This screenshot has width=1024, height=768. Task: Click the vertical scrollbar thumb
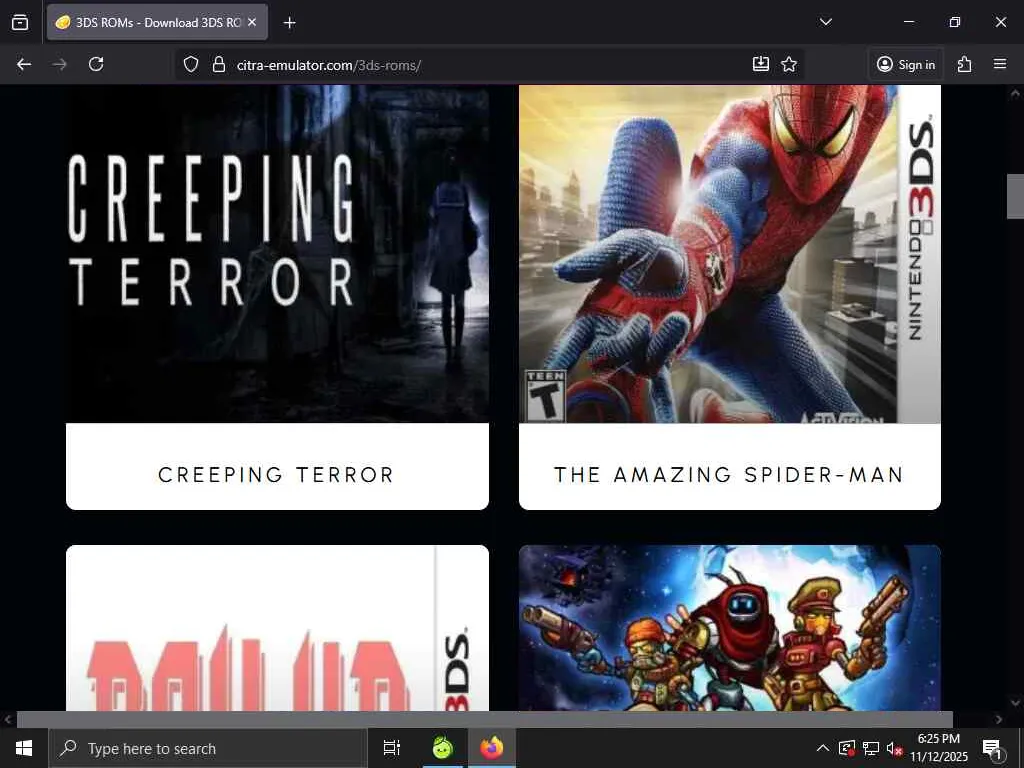coord(1015,197)
